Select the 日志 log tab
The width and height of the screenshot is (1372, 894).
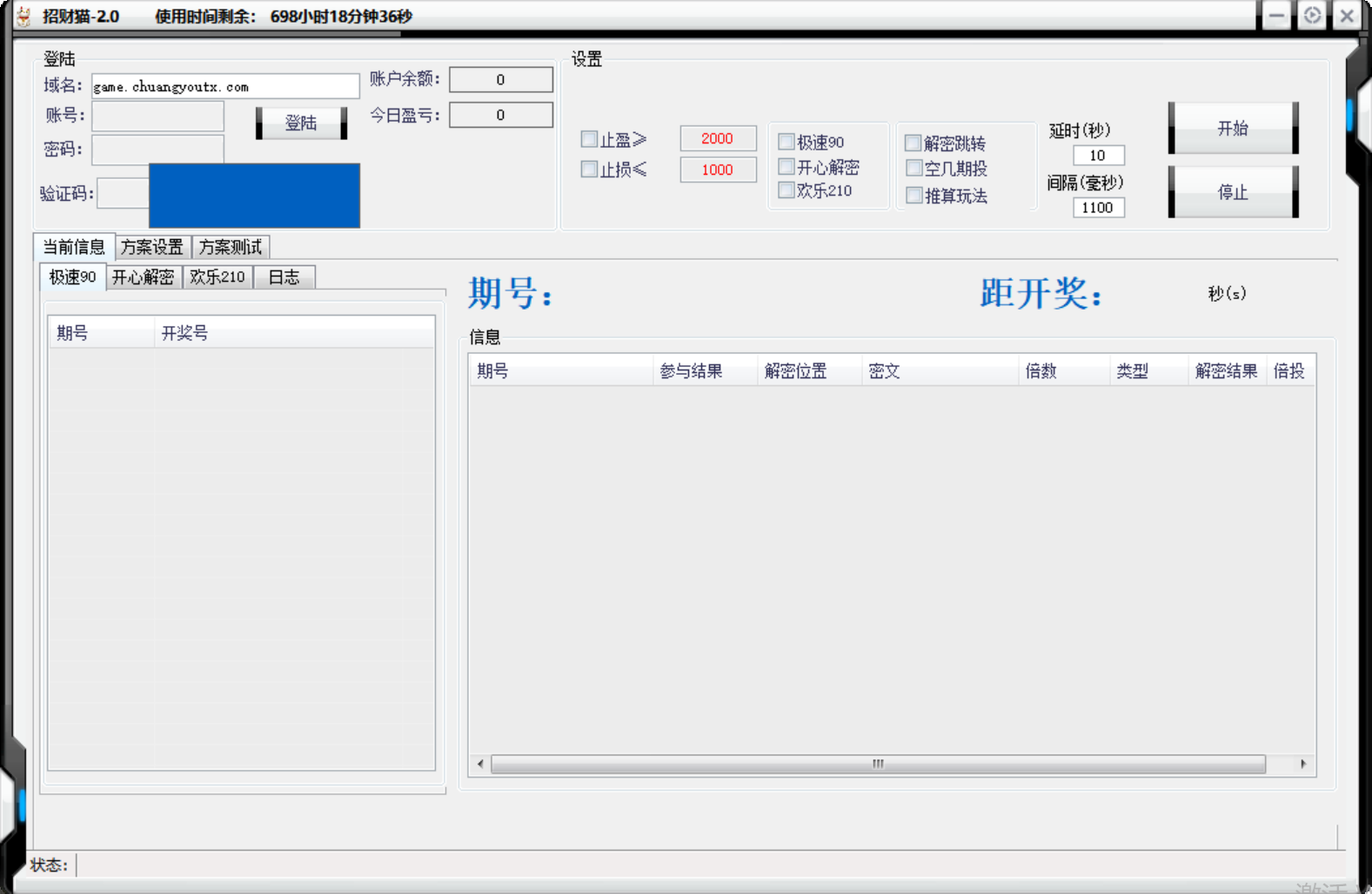284,277
